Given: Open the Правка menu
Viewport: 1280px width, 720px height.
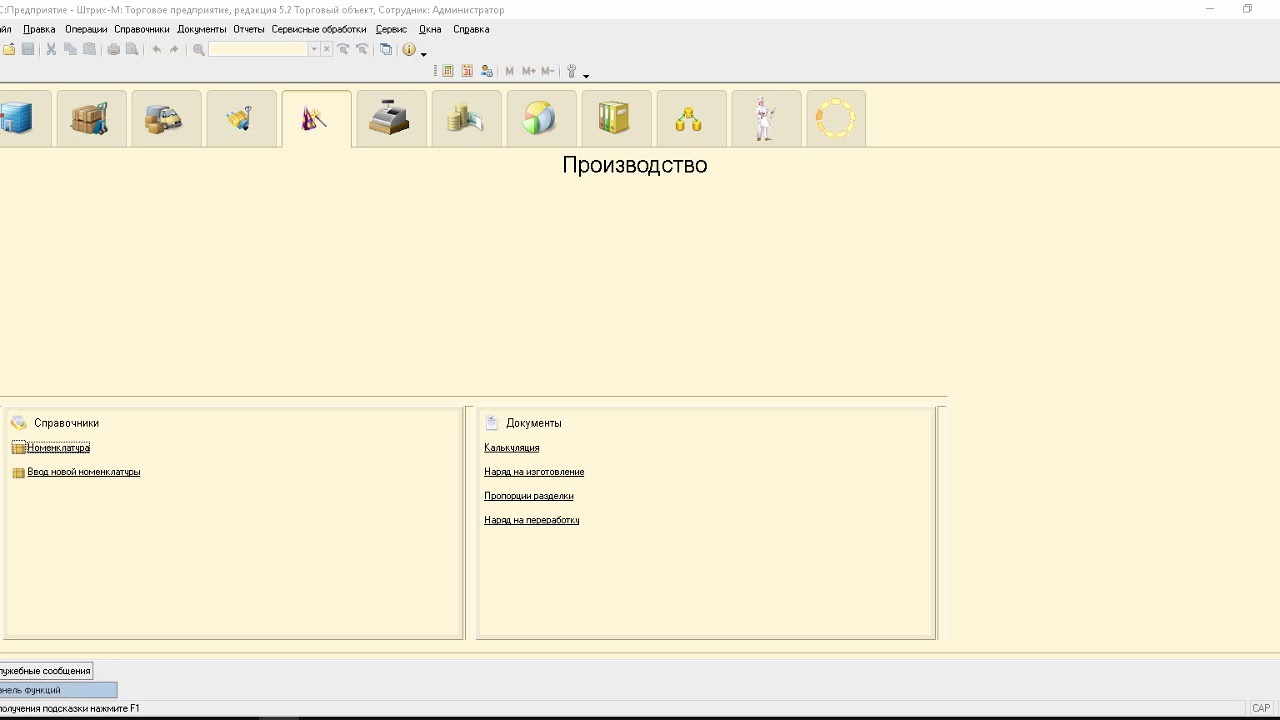Looking at the screenshot, I should pyautogui.click(x=39, y=29).
